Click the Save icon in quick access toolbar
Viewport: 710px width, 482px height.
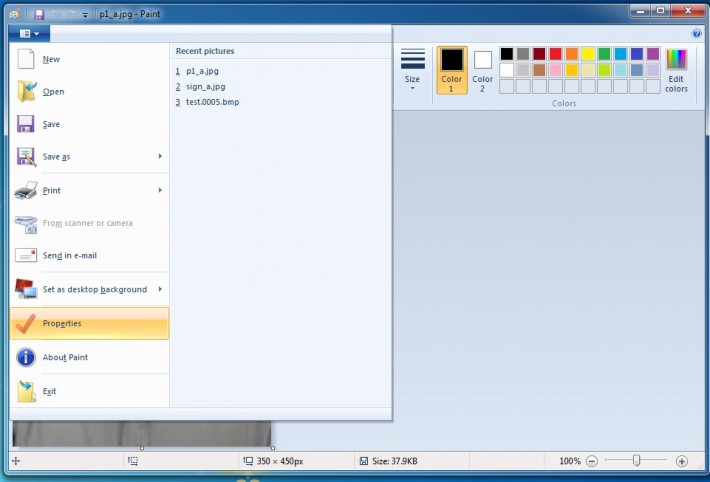[x=39, y=14]
